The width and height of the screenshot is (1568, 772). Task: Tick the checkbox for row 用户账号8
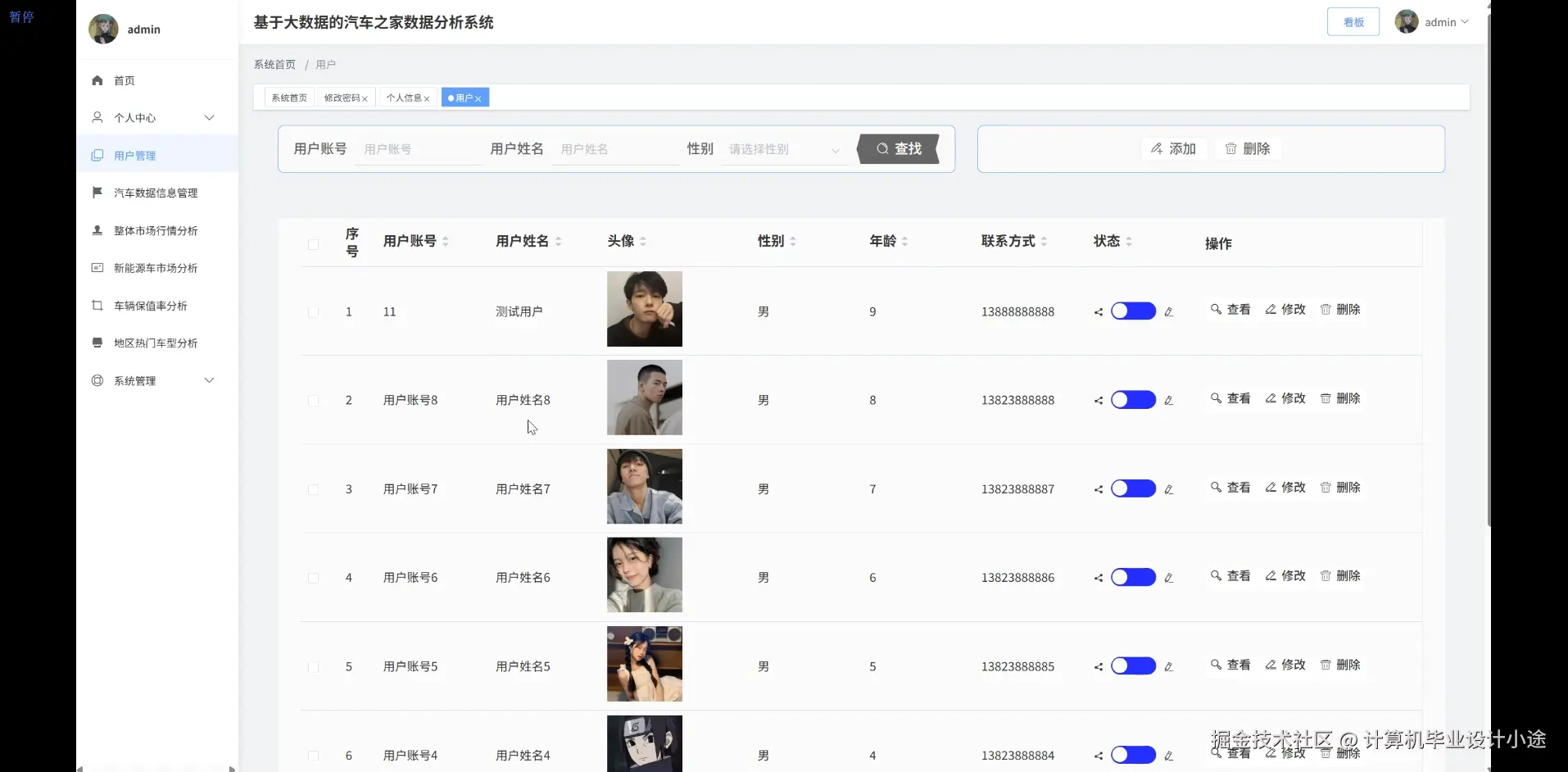pyautogui.click(x=313, y=401)
